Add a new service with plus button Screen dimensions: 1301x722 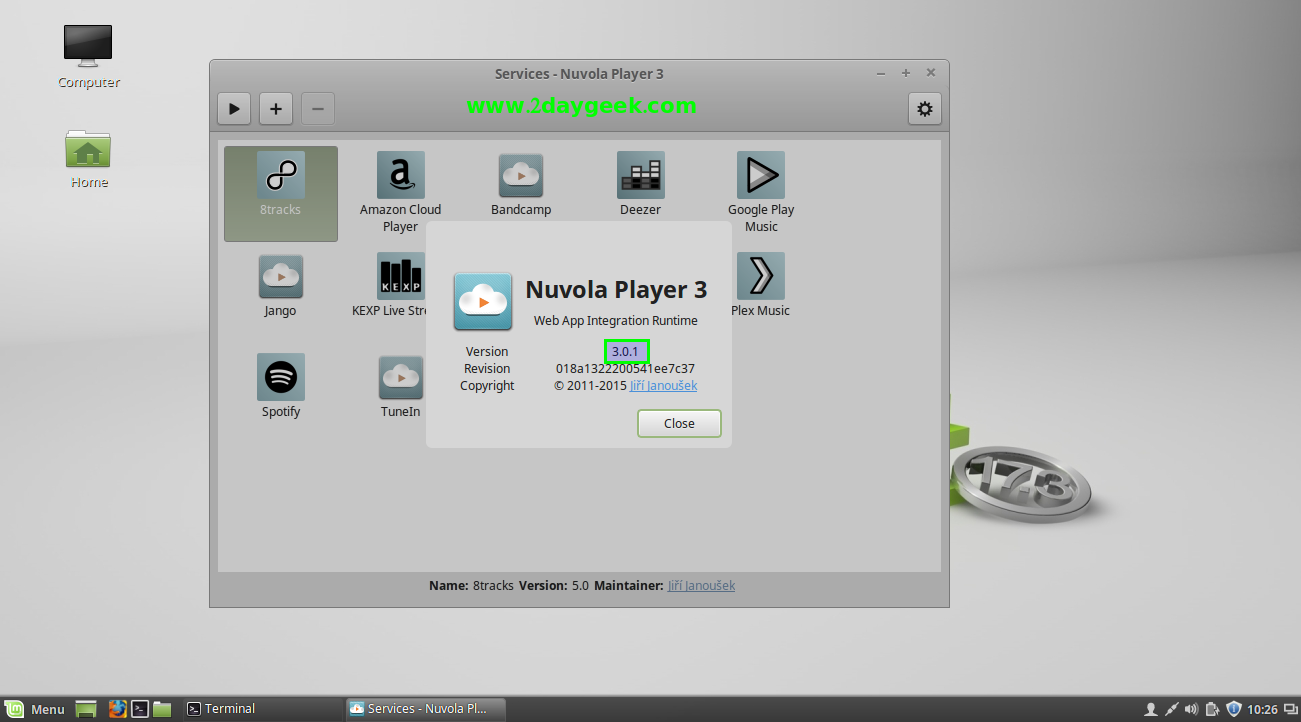coord(276,109)
